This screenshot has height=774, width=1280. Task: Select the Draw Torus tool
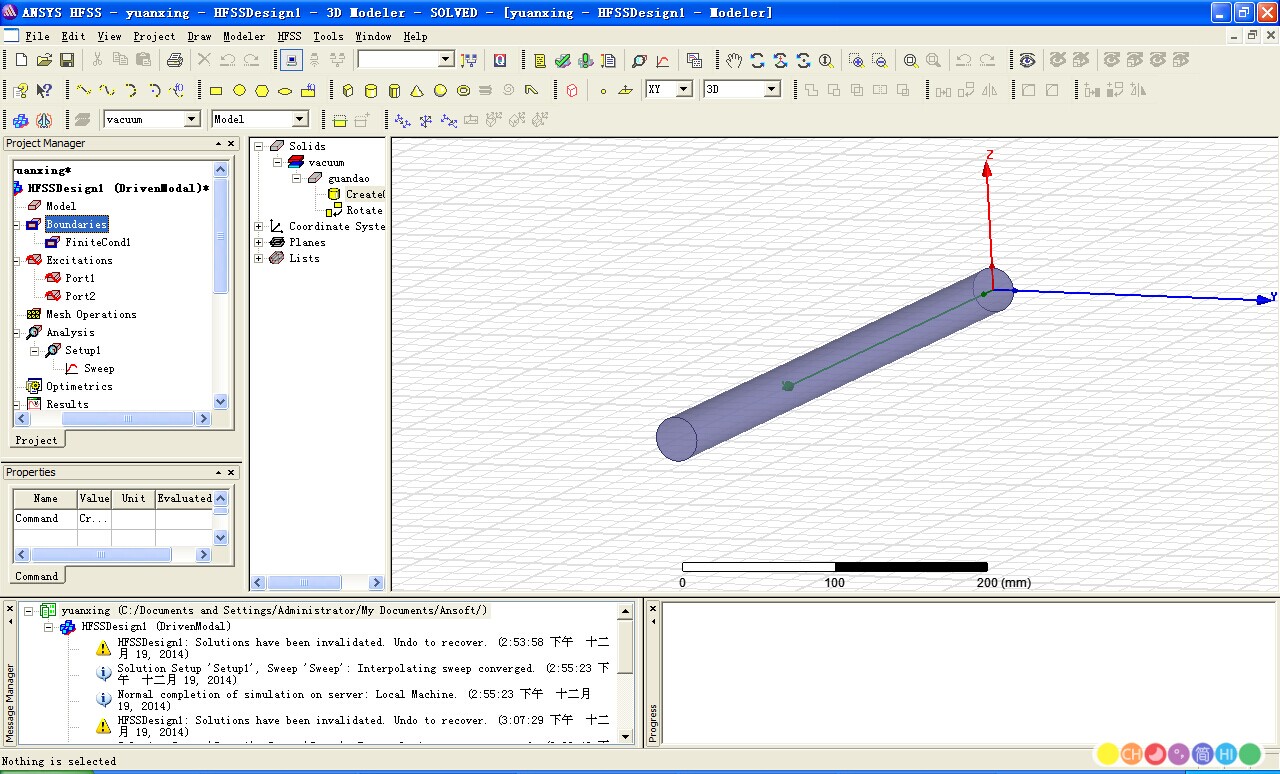point(463,90)
